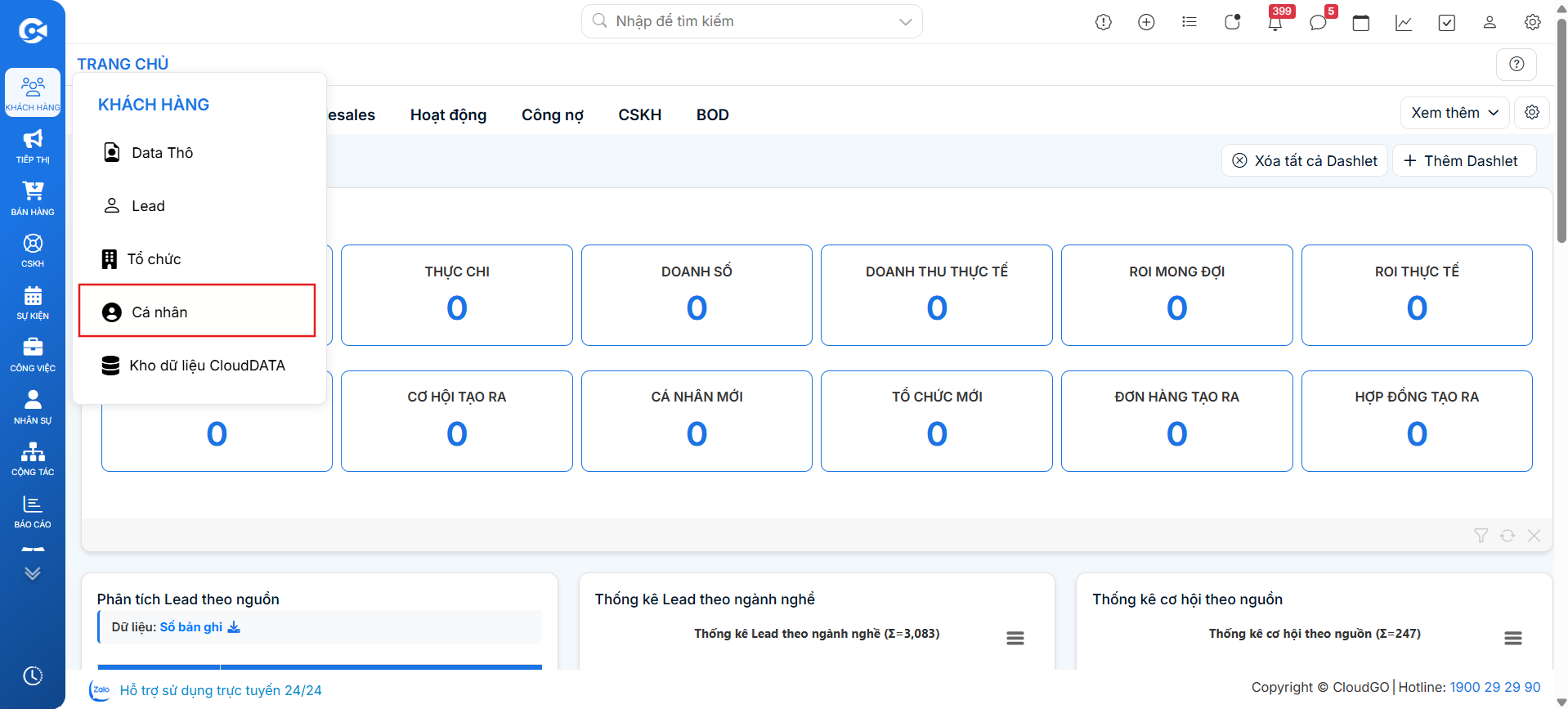
Task: Refresh the summary dashlet
Action: pos(1508,536)
